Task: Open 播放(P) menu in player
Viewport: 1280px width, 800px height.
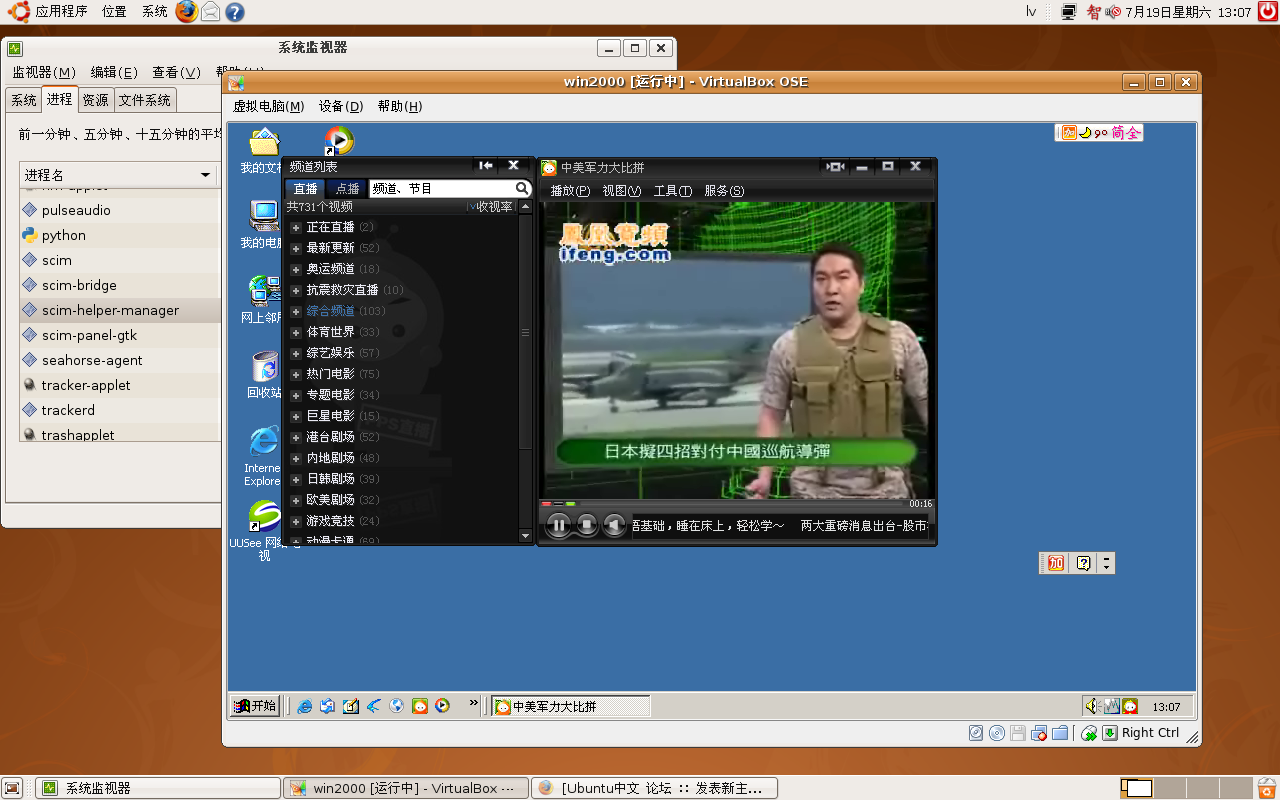Action: (570, 191)
